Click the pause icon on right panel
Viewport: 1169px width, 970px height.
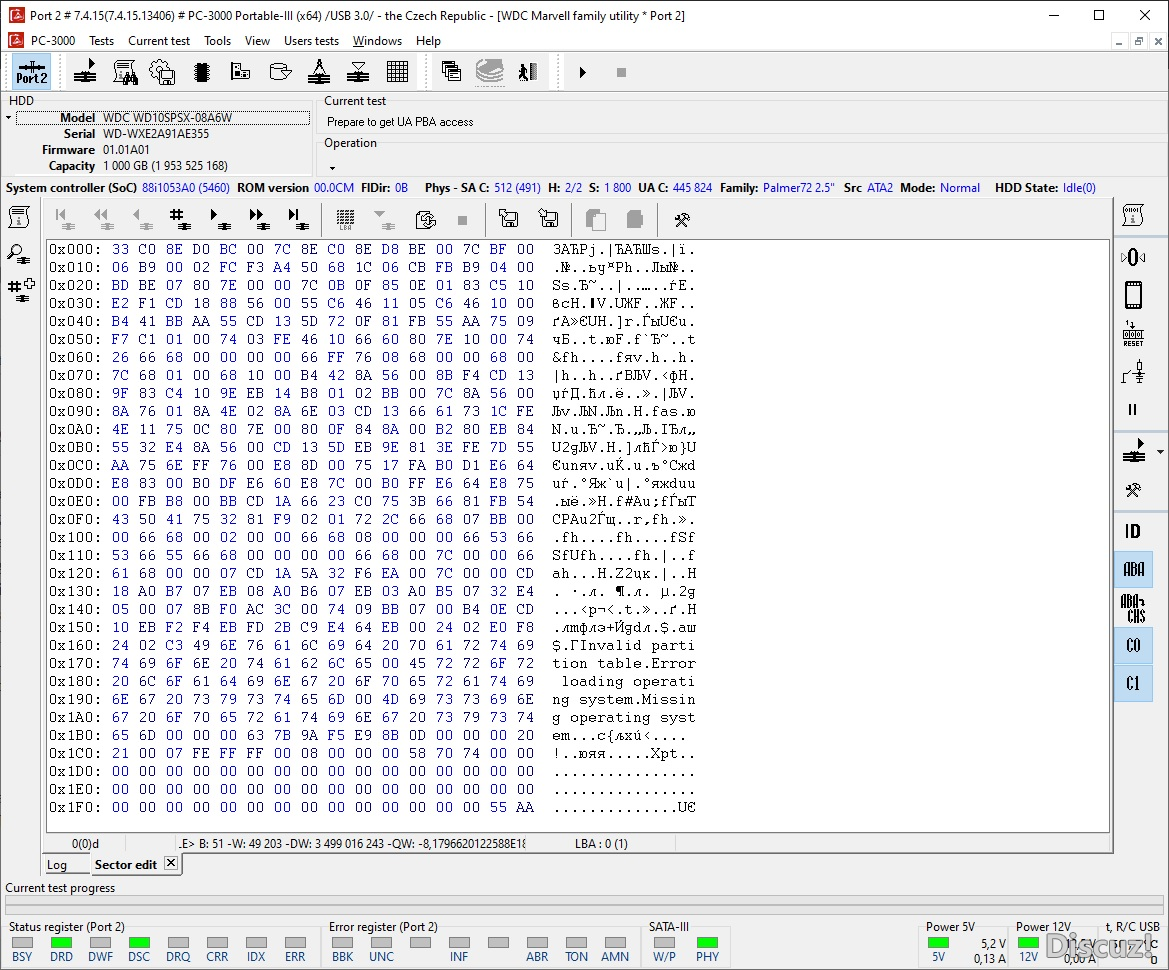(1132, 409)
